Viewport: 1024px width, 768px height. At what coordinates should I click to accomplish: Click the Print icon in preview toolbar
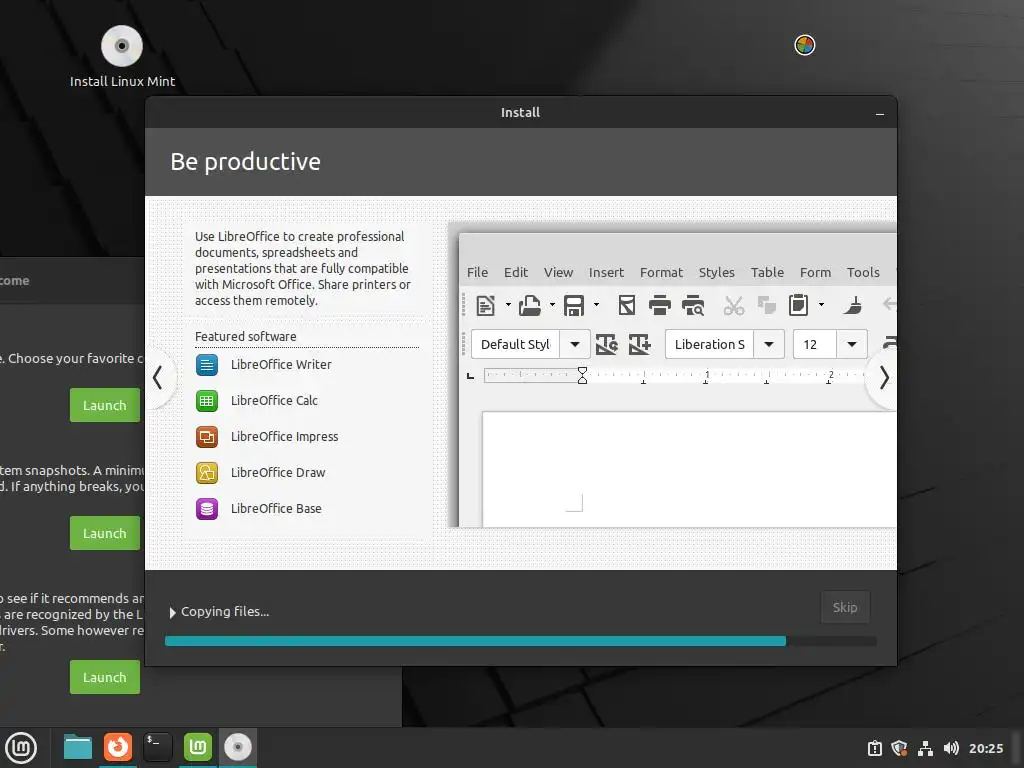(660, 305)
